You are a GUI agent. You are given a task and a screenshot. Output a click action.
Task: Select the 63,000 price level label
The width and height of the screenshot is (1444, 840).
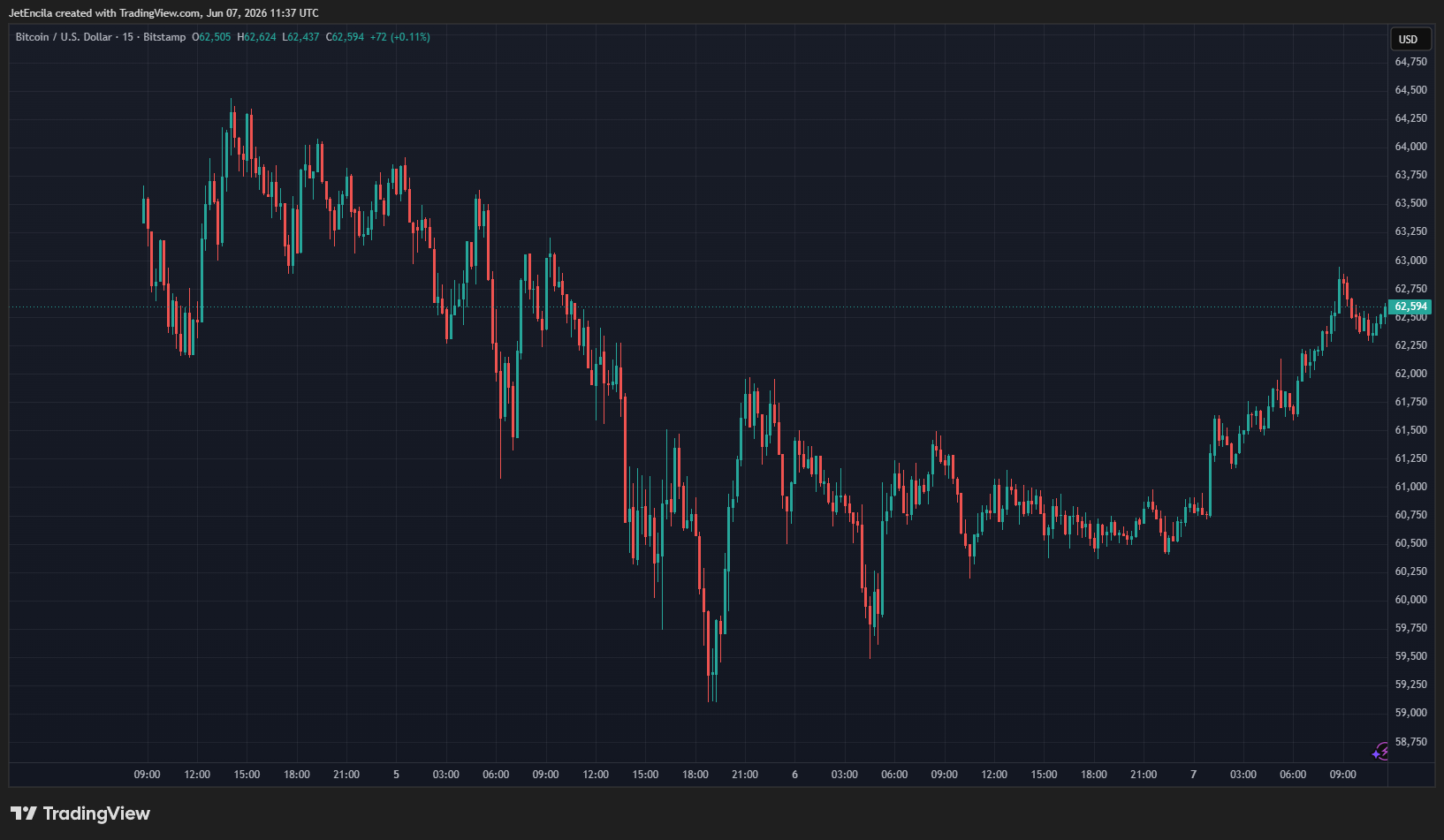pos(1410,261)
